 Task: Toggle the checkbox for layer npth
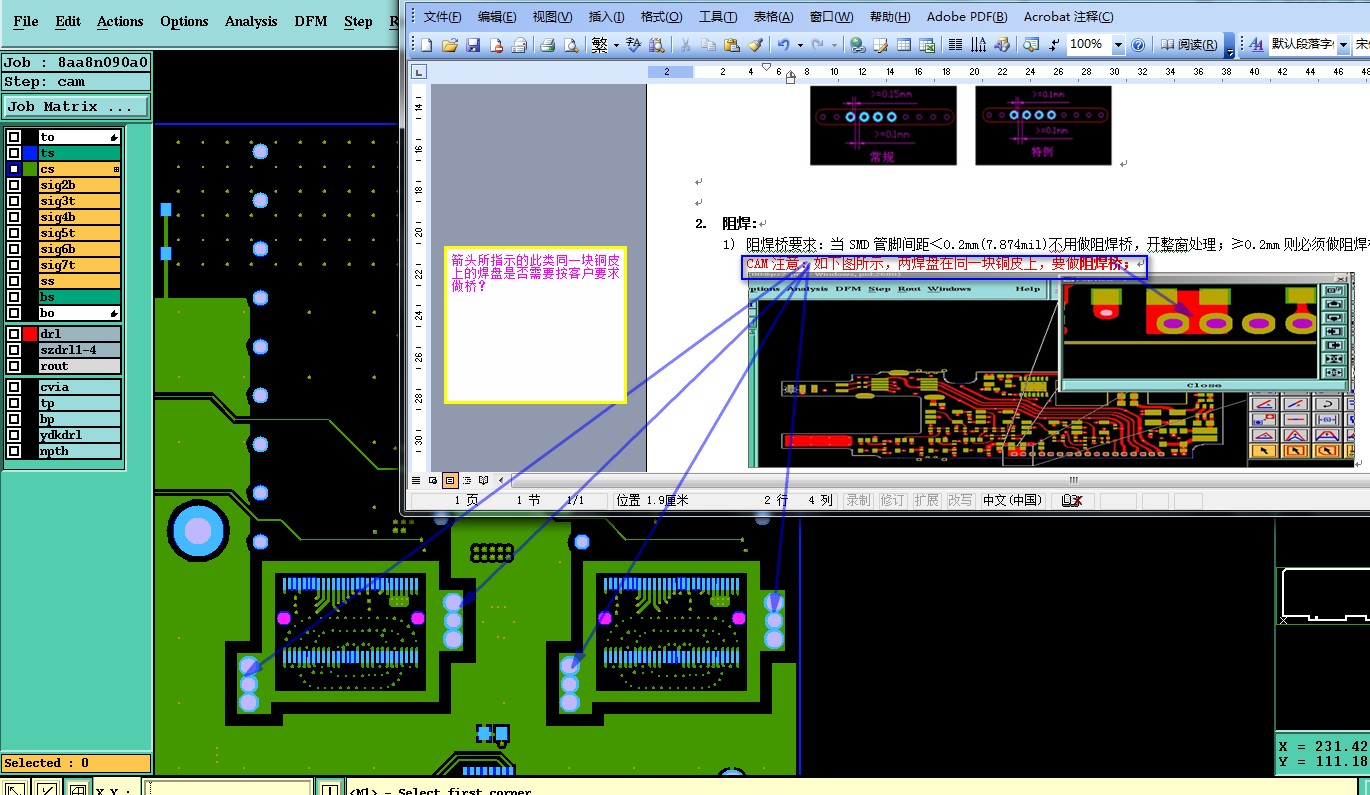14,451
